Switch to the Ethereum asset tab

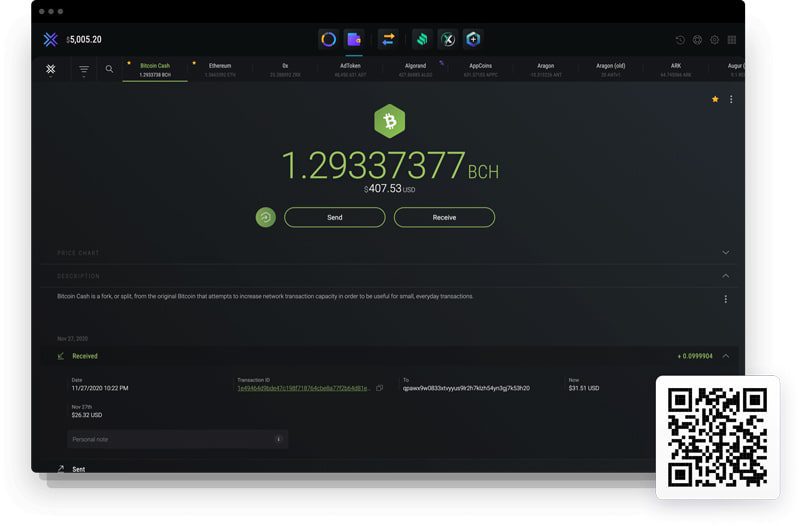(220, 70)
